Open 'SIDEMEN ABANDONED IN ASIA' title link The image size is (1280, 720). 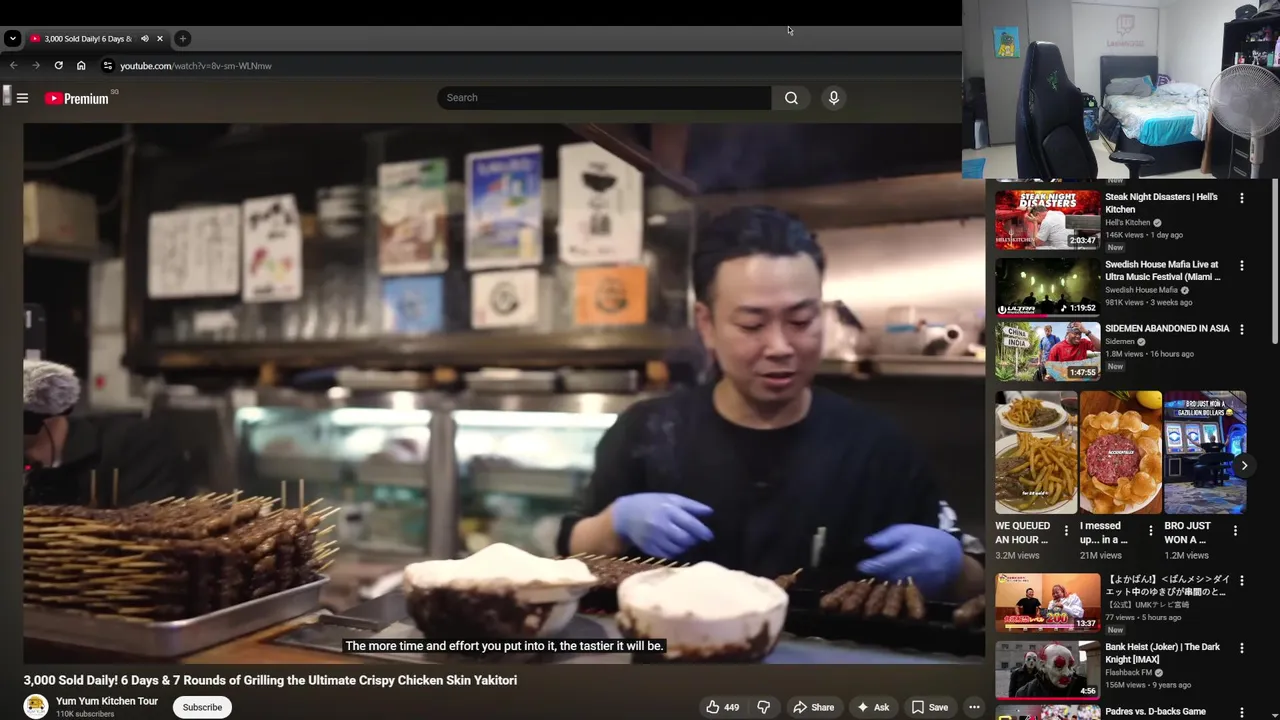click(x=1167, y=328)
